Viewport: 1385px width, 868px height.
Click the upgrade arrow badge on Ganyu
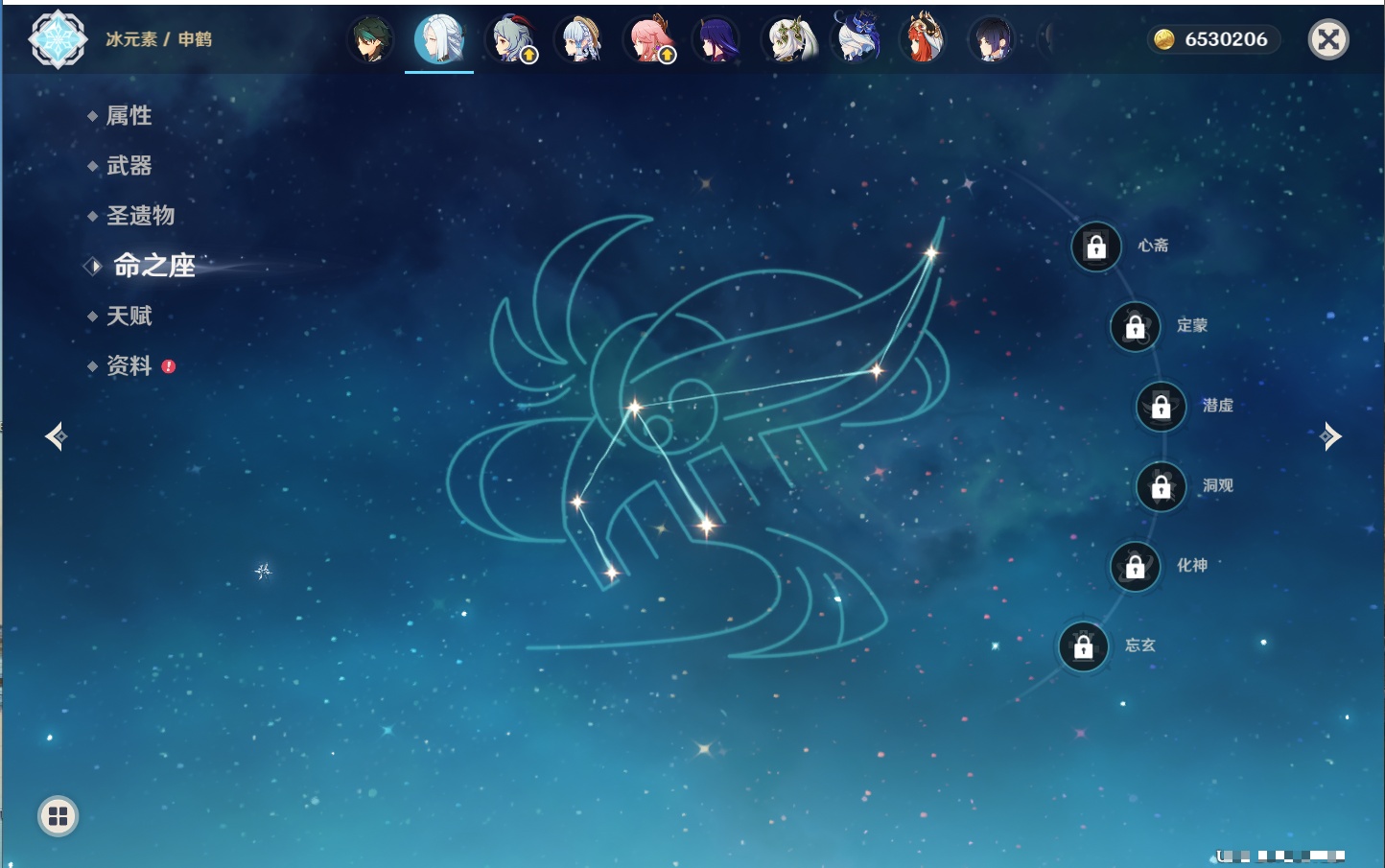click(528, 56)
